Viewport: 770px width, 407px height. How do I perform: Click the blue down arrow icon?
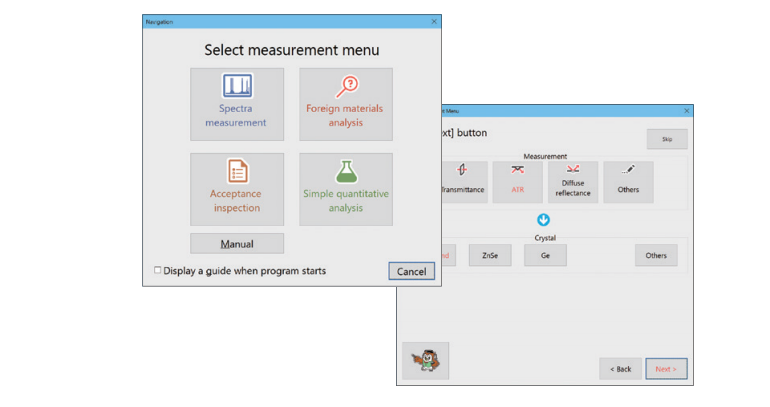click(545, 219)
